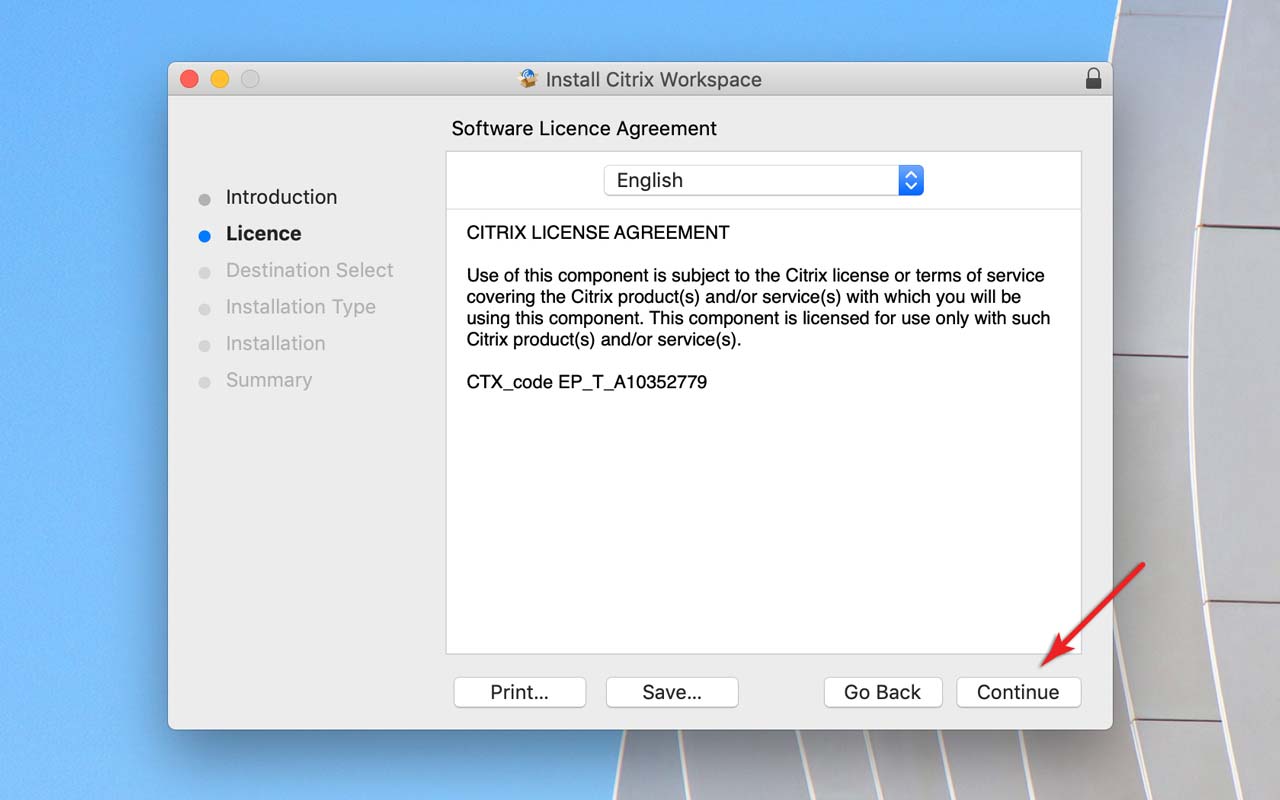1280x800 pixels.
Task: Click the Installation step above Summary
Action: (275, 344)
